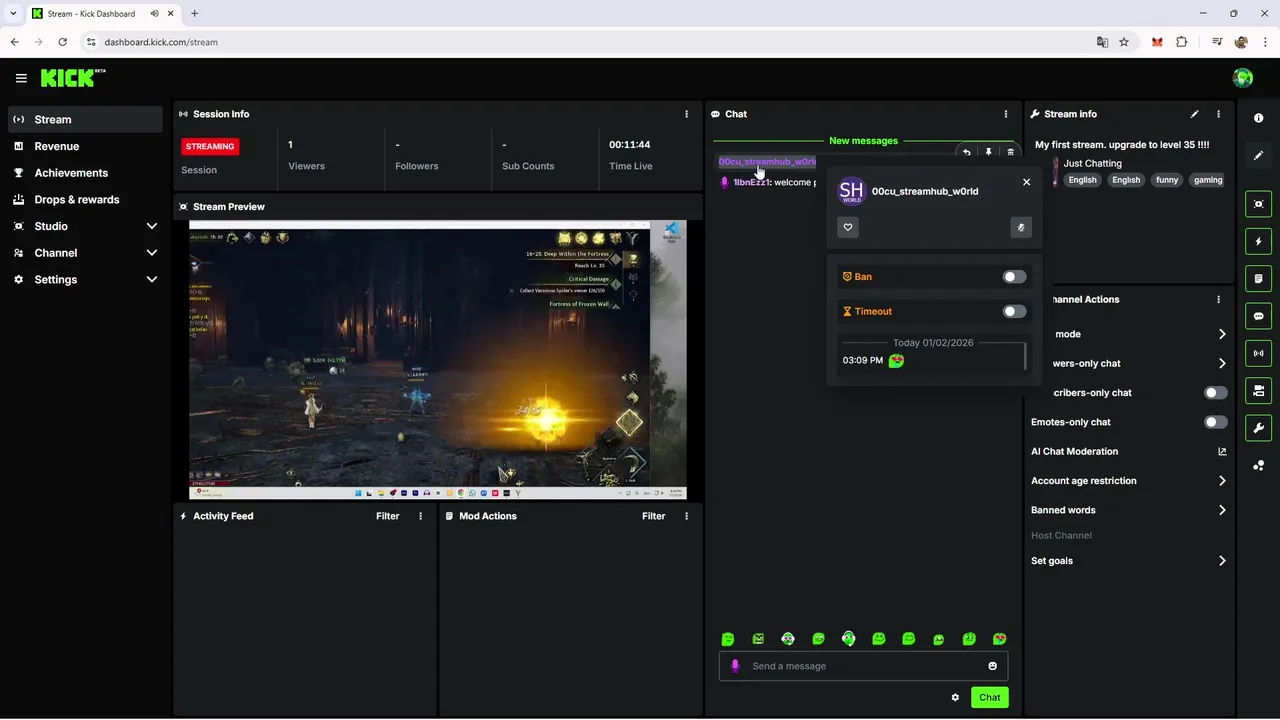The height and width of the screenshot is (720, 1280).
Task: Click the reply arrow on the chat message
Action: pyautogui.click(x=967, y=153)
